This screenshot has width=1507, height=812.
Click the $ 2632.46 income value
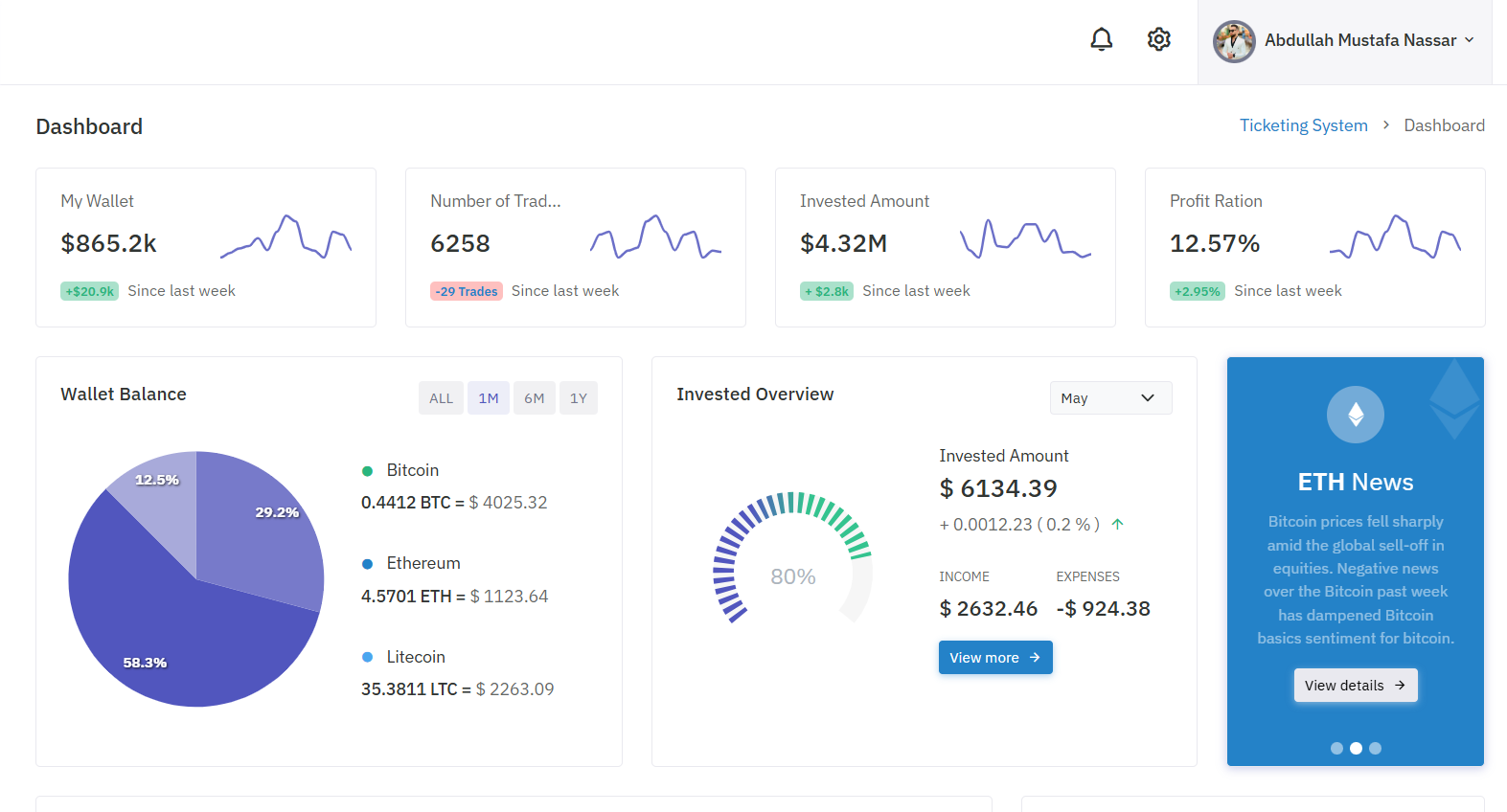[989, 609]
